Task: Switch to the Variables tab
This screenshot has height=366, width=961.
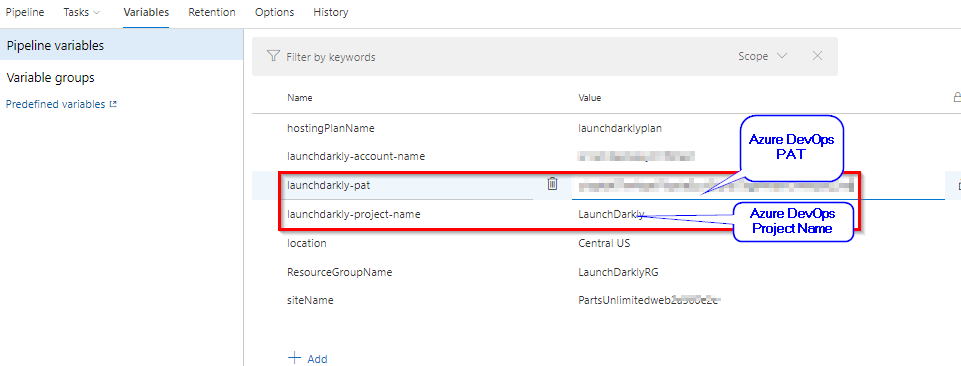Action: pyautogui.click(x=146, y=12)
